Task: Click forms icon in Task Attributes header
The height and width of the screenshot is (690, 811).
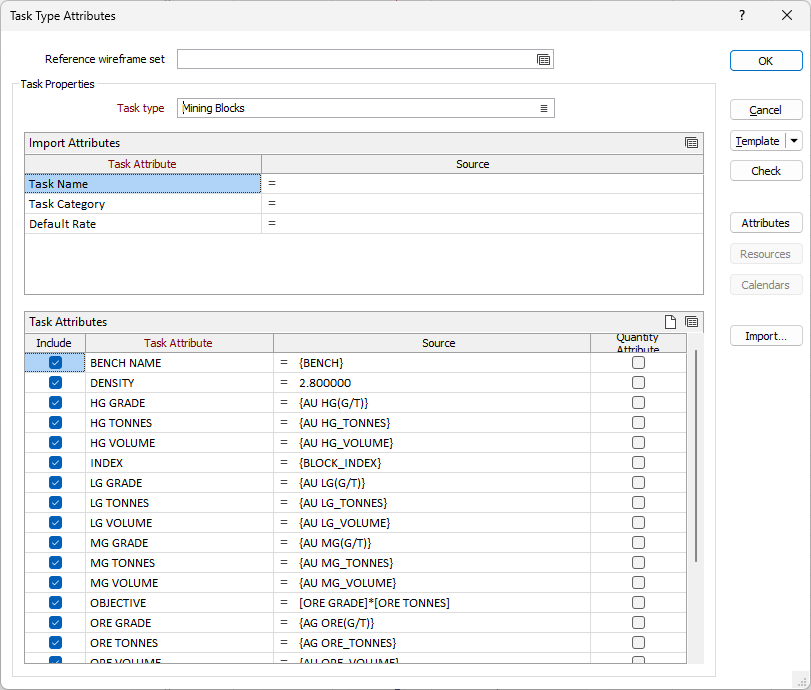Action: [x=692, y=322]
